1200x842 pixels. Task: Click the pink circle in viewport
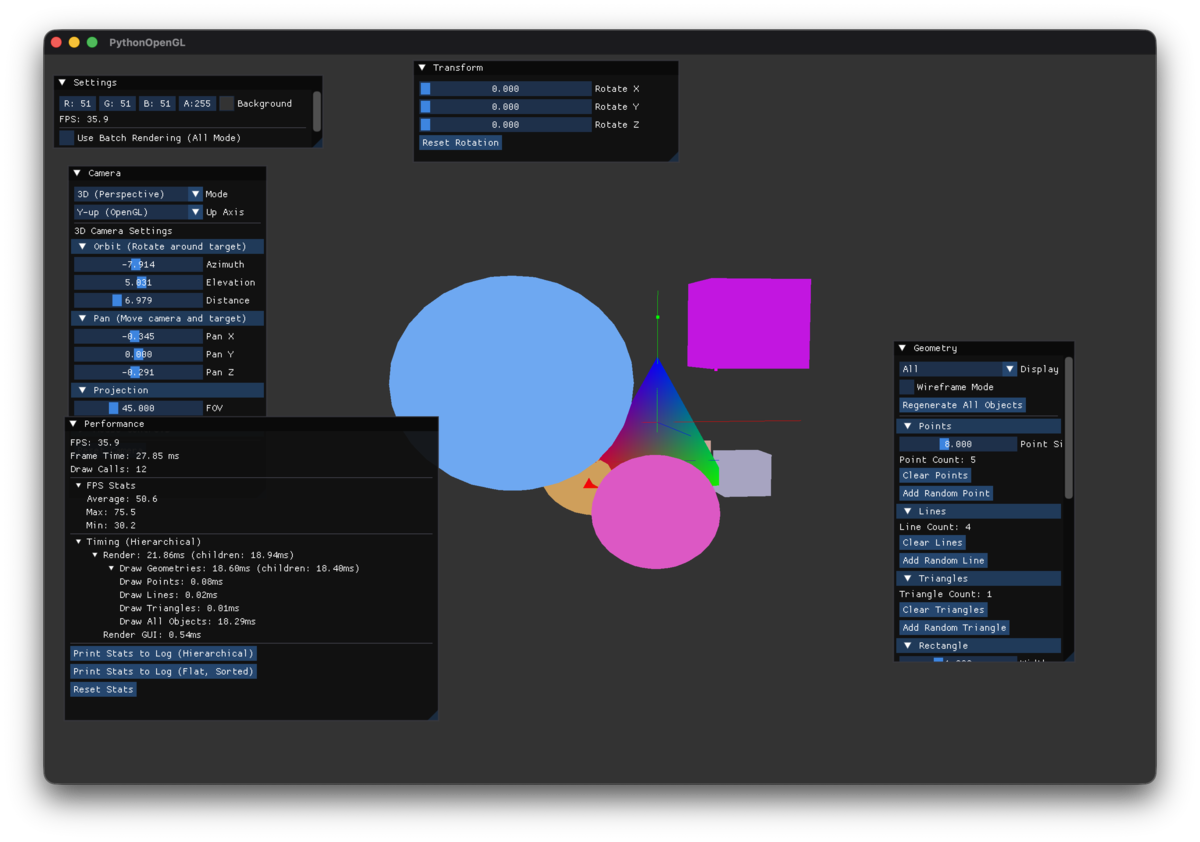[655, 511]
